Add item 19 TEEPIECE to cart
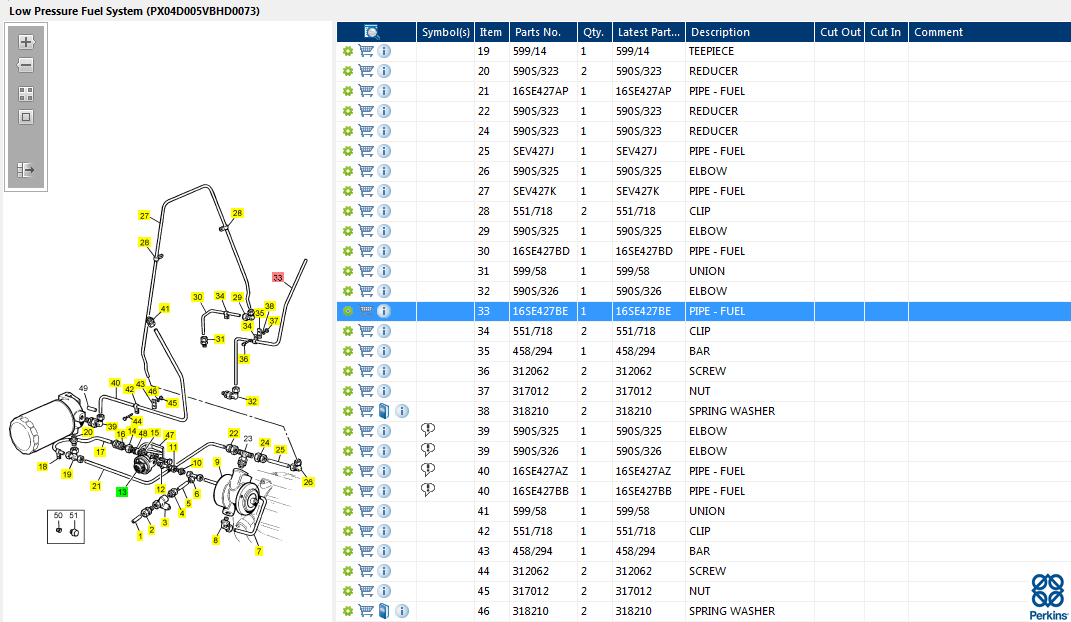This screenshot has height=622, width=1071. [366, 51]
